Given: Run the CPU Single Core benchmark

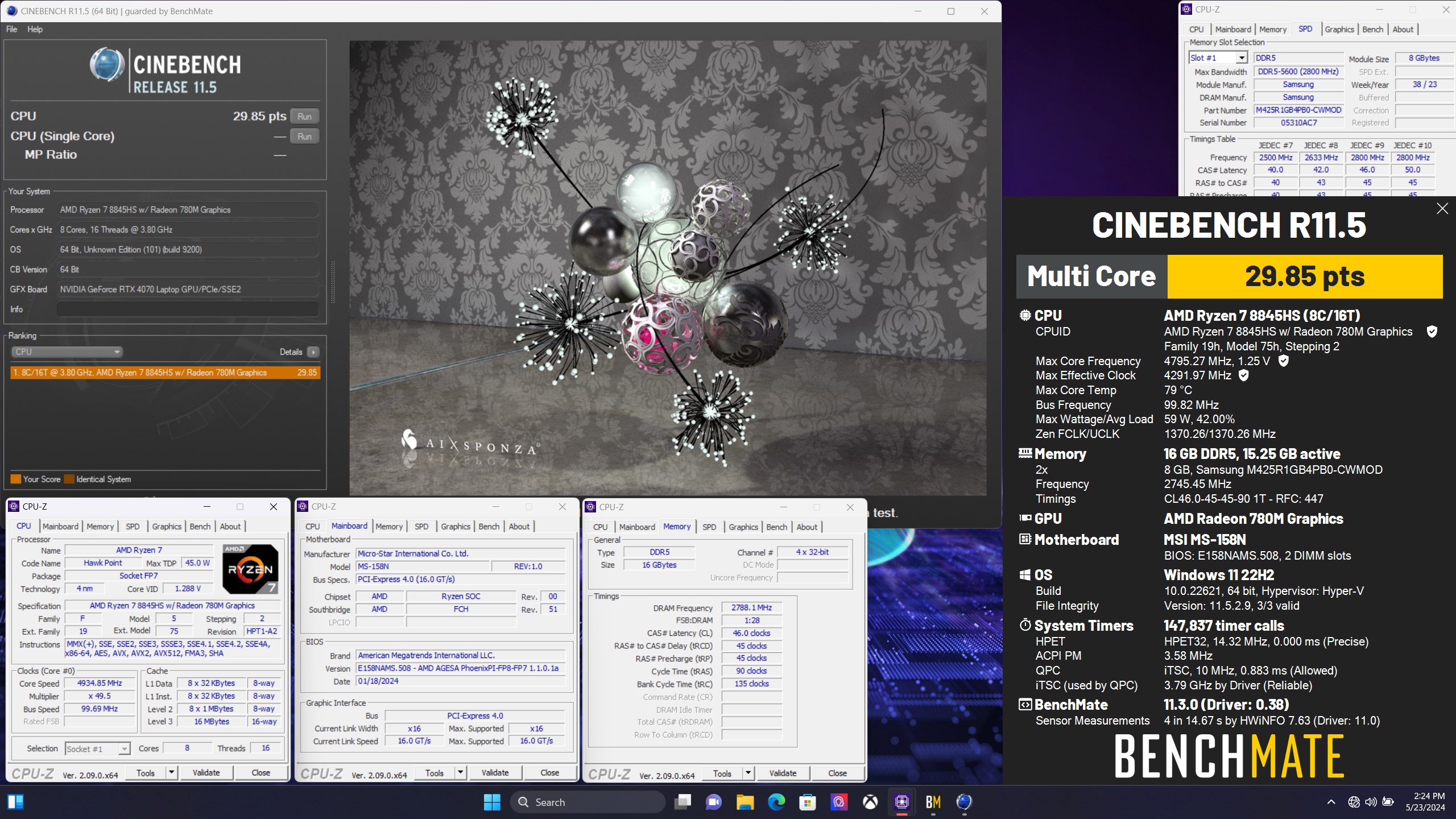Looking at the screenshot, I should tap(304, 136).
